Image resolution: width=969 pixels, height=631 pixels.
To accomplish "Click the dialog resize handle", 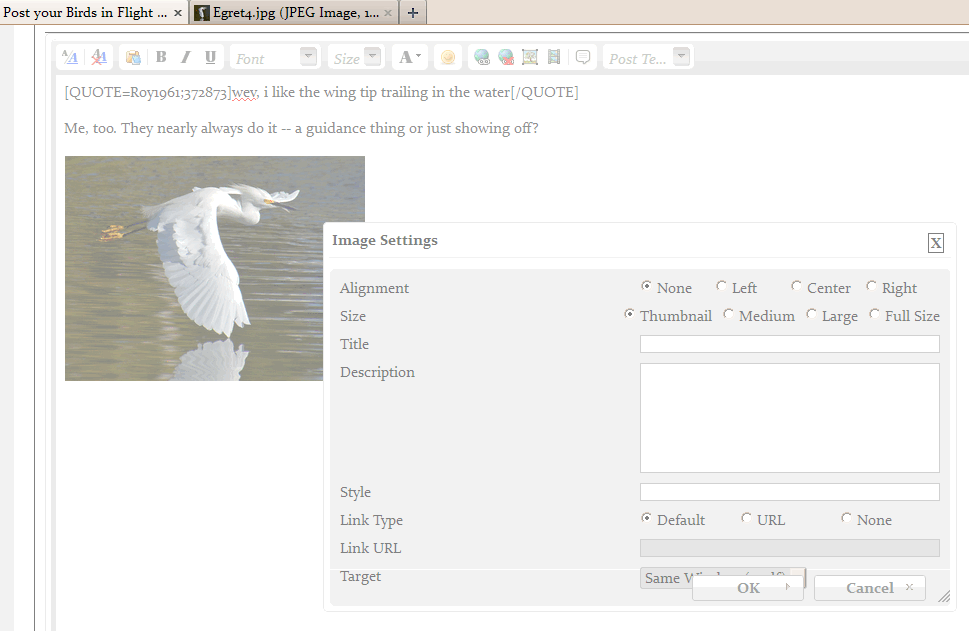I will (944, 596).
